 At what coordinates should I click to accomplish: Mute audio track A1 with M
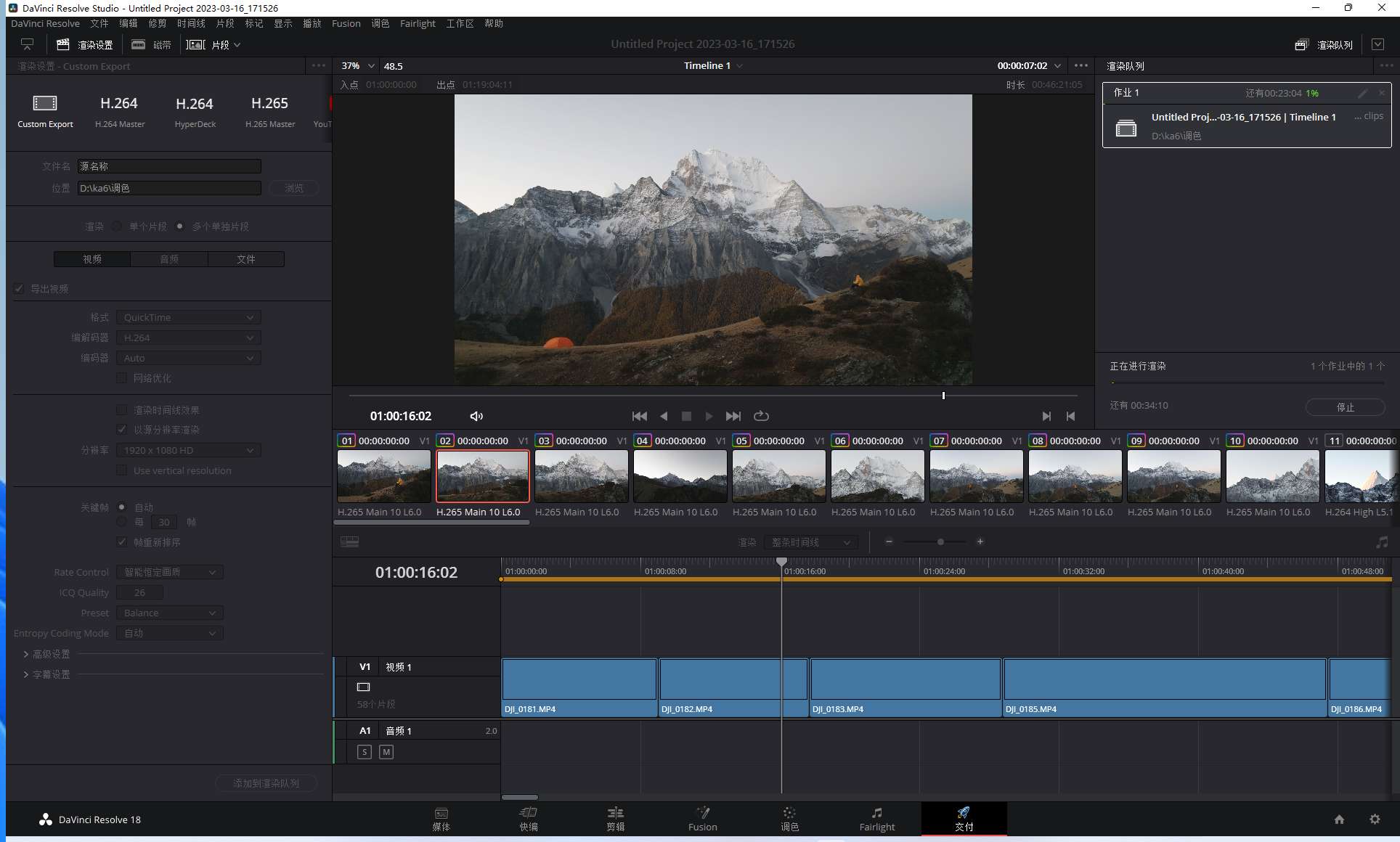(386, 752)
